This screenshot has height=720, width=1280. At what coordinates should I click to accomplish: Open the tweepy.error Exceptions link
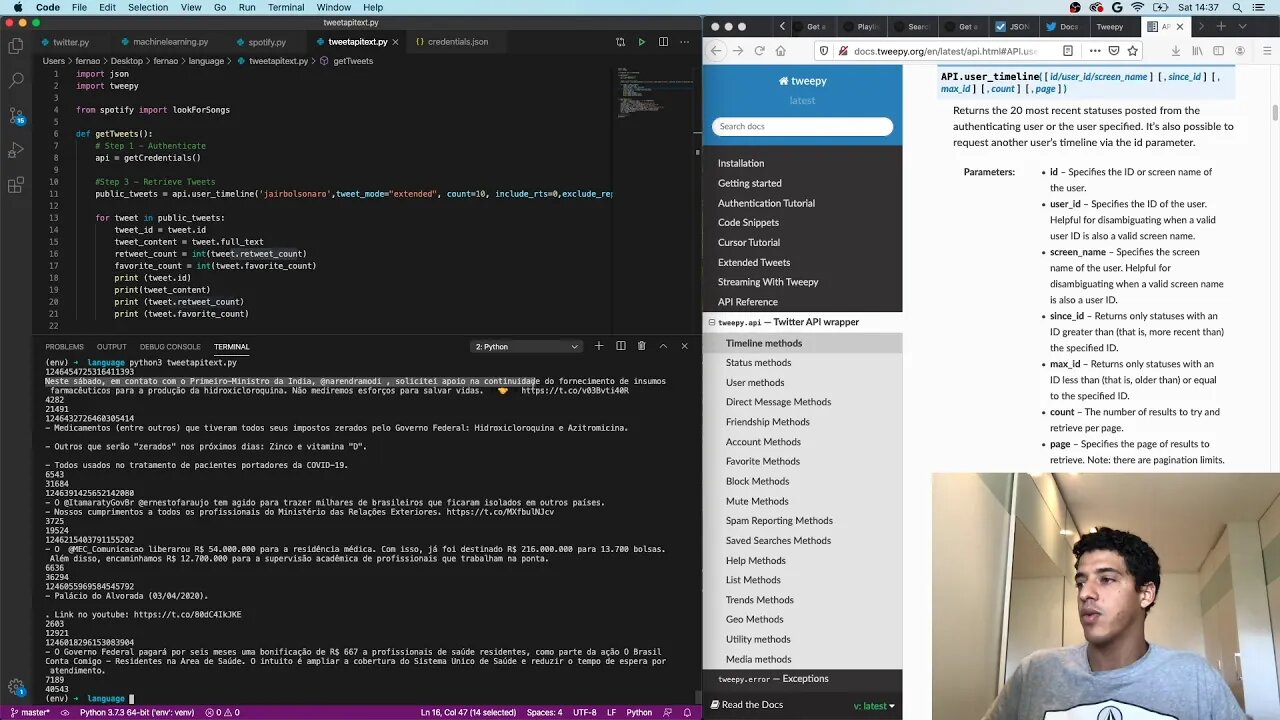[x=773, y=679]
